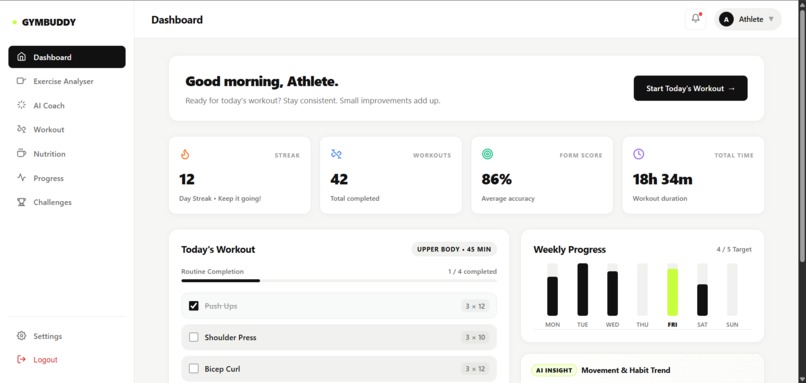
Task: Click the green dot beside the GYMBUDDY logo
Action: pos(15,22)
